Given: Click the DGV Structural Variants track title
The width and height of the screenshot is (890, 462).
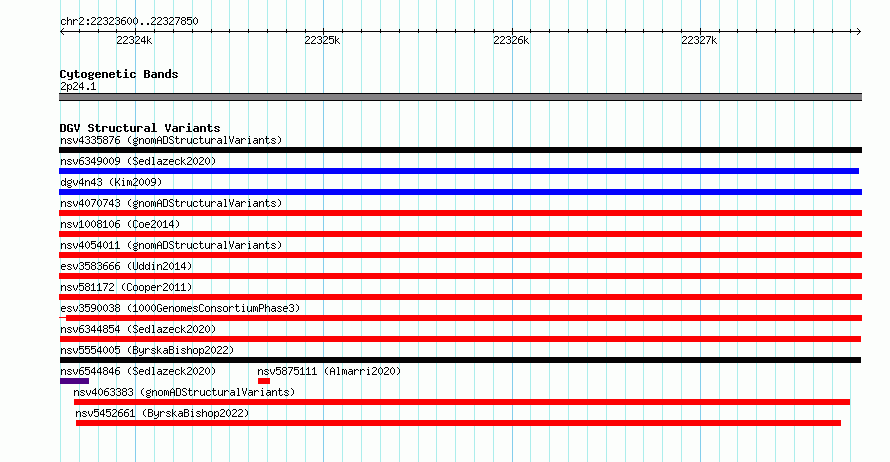Looking at the screenshot, I should tap(140, 128).
